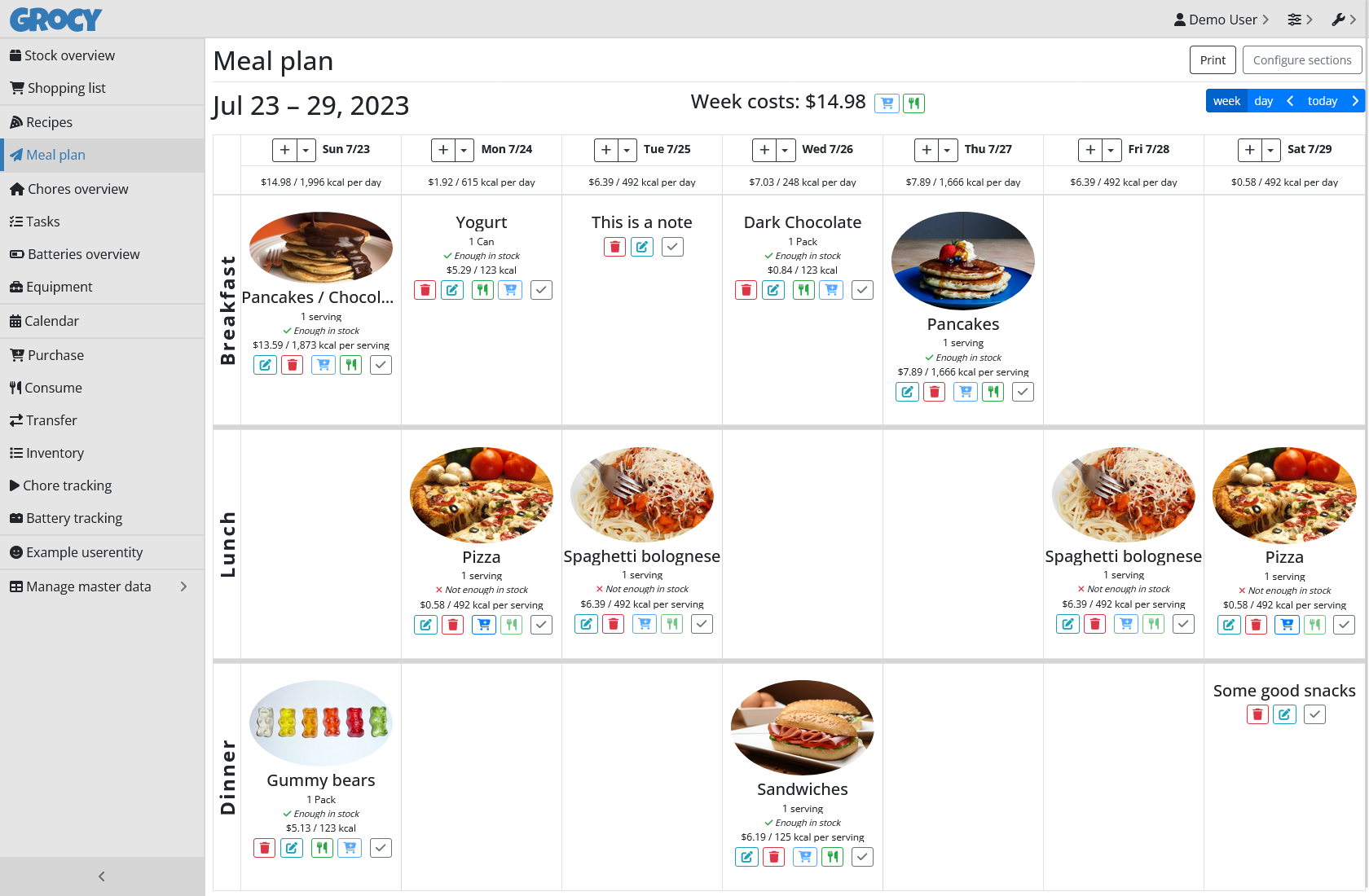Click the Print button
1369x896 pixels.
[1213, 60]
